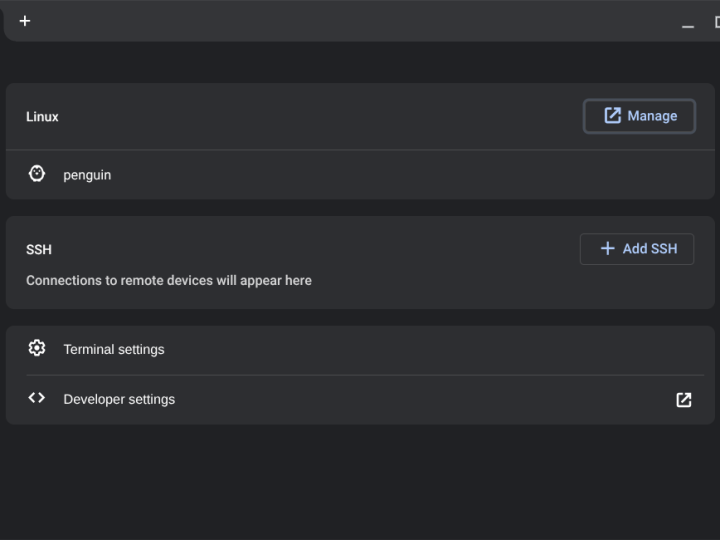Launch the penguin Linux container
The image size is (720, 540).
pos(87,175)
